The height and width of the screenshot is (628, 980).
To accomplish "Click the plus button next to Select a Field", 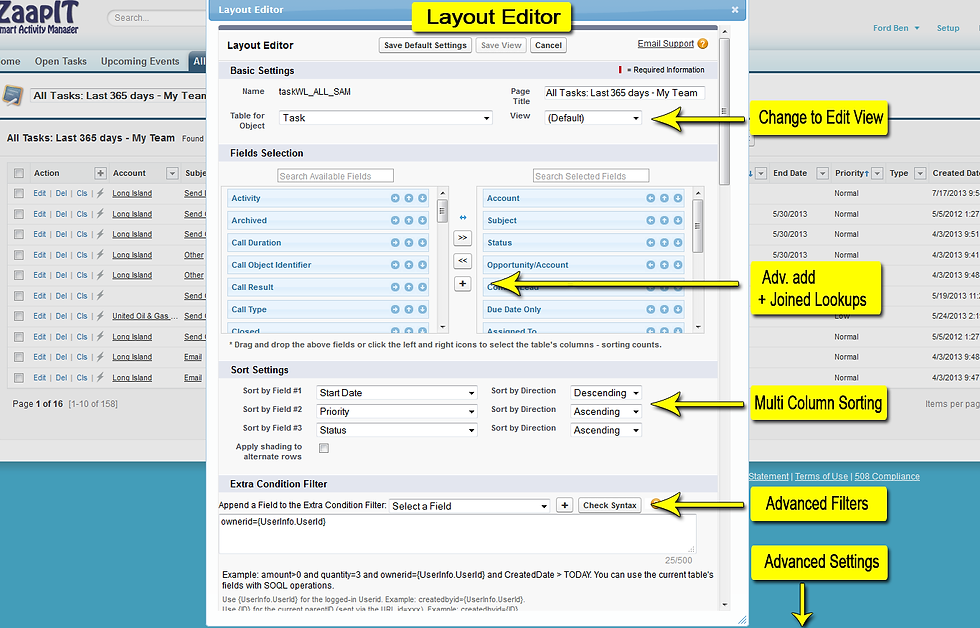I will [x=564, y=506].
